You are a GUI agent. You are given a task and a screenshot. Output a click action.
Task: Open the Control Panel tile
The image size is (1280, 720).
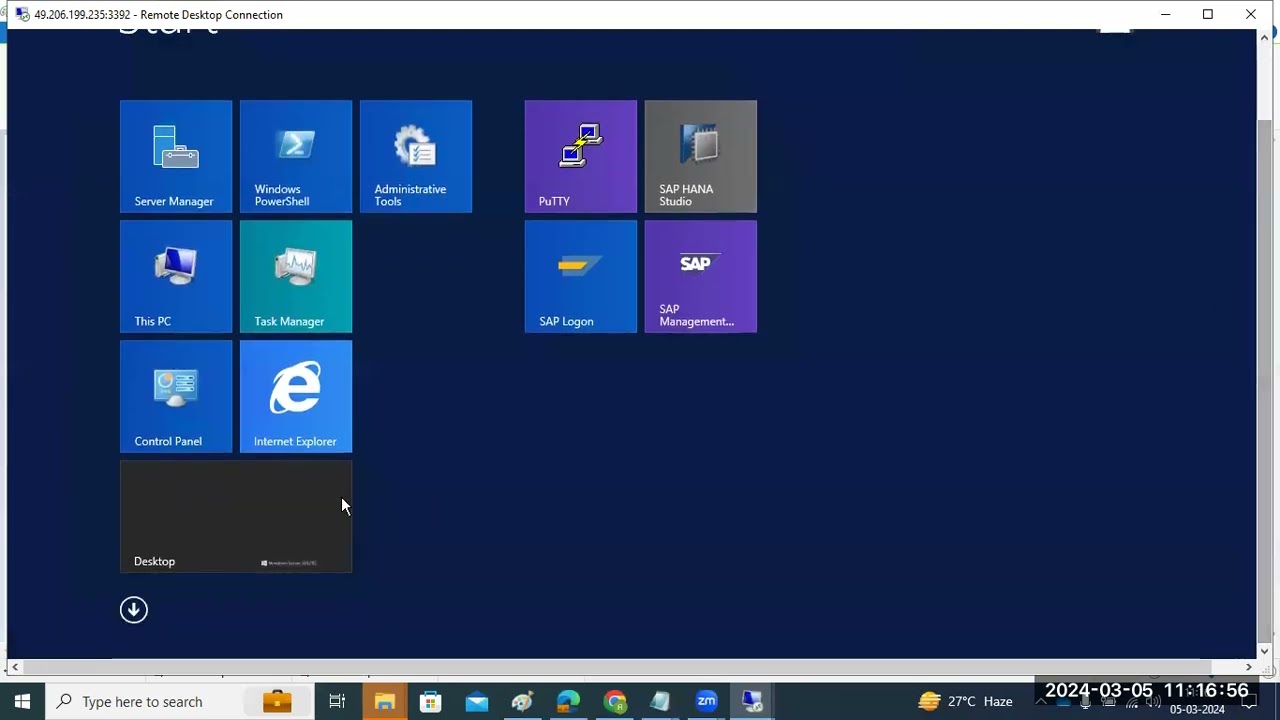coord(176,396)
